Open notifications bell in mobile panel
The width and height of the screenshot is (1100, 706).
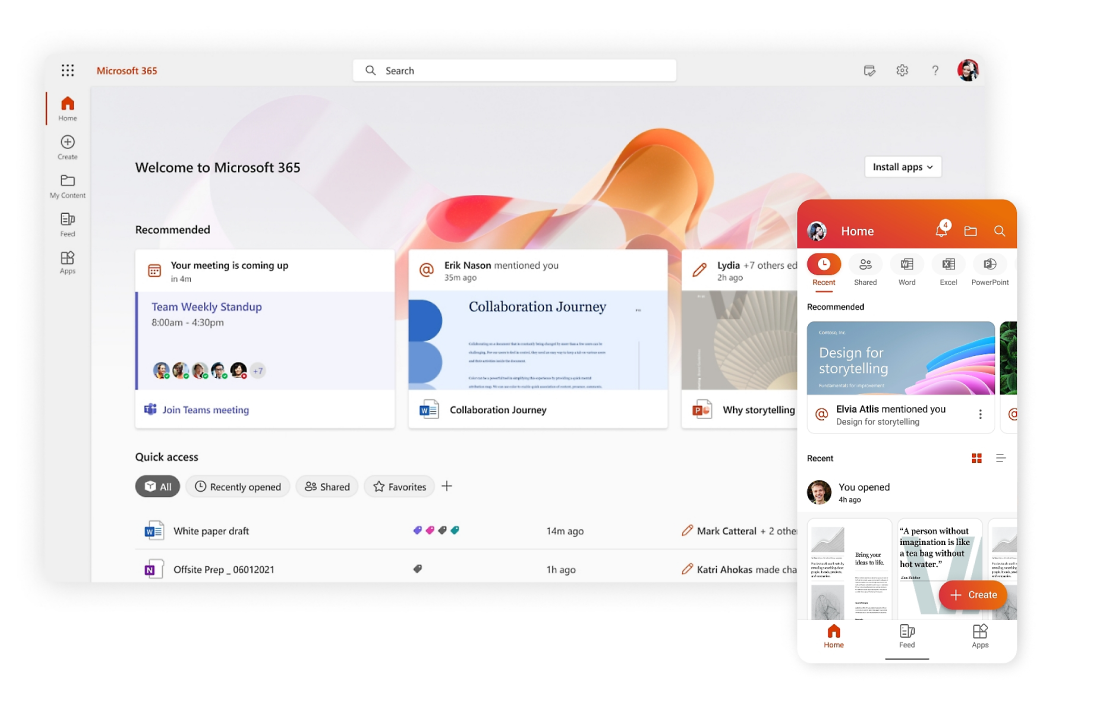coord(941,231)
